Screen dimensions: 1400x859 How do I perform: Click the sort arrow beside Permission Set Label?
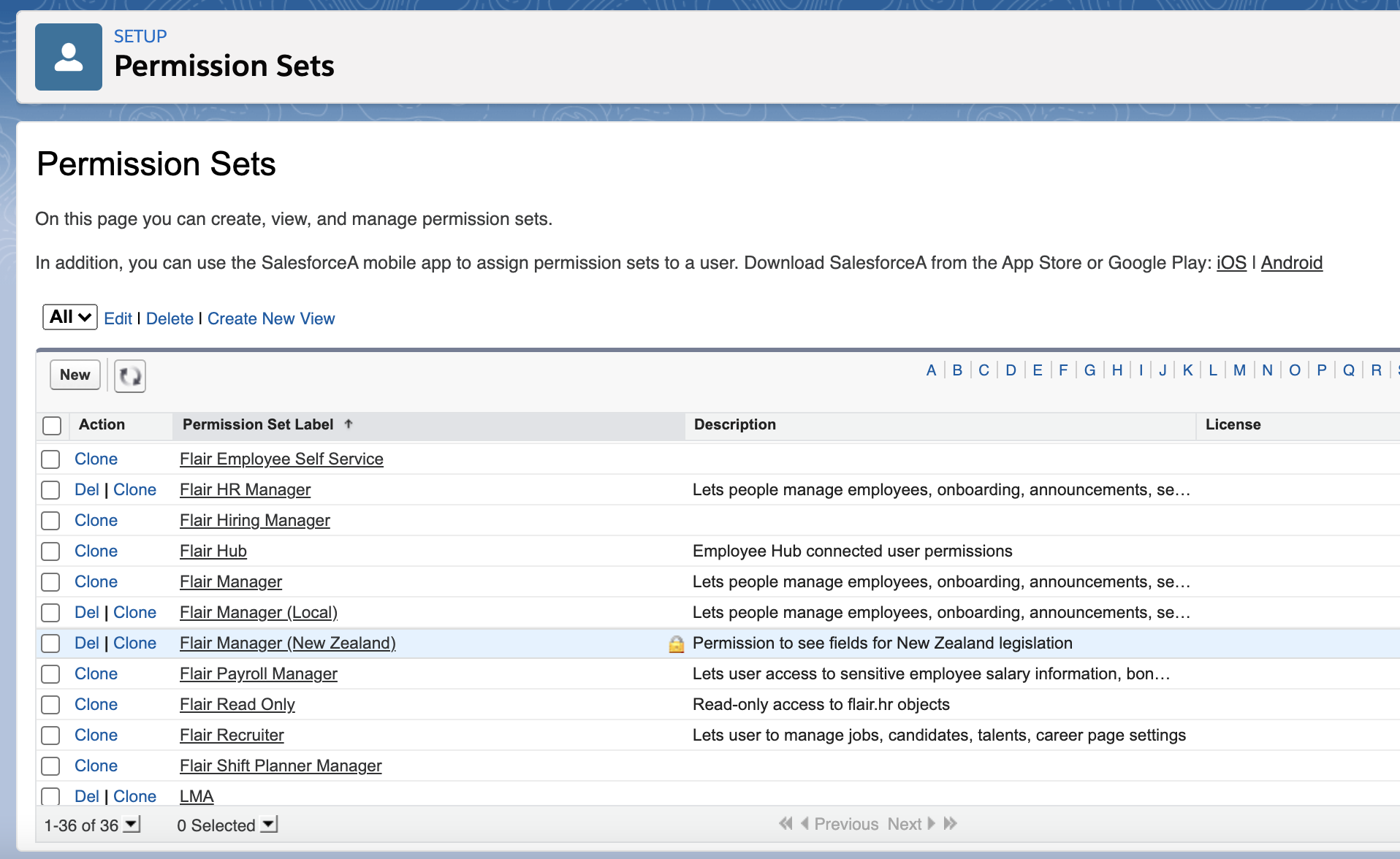tap(349, 424)
